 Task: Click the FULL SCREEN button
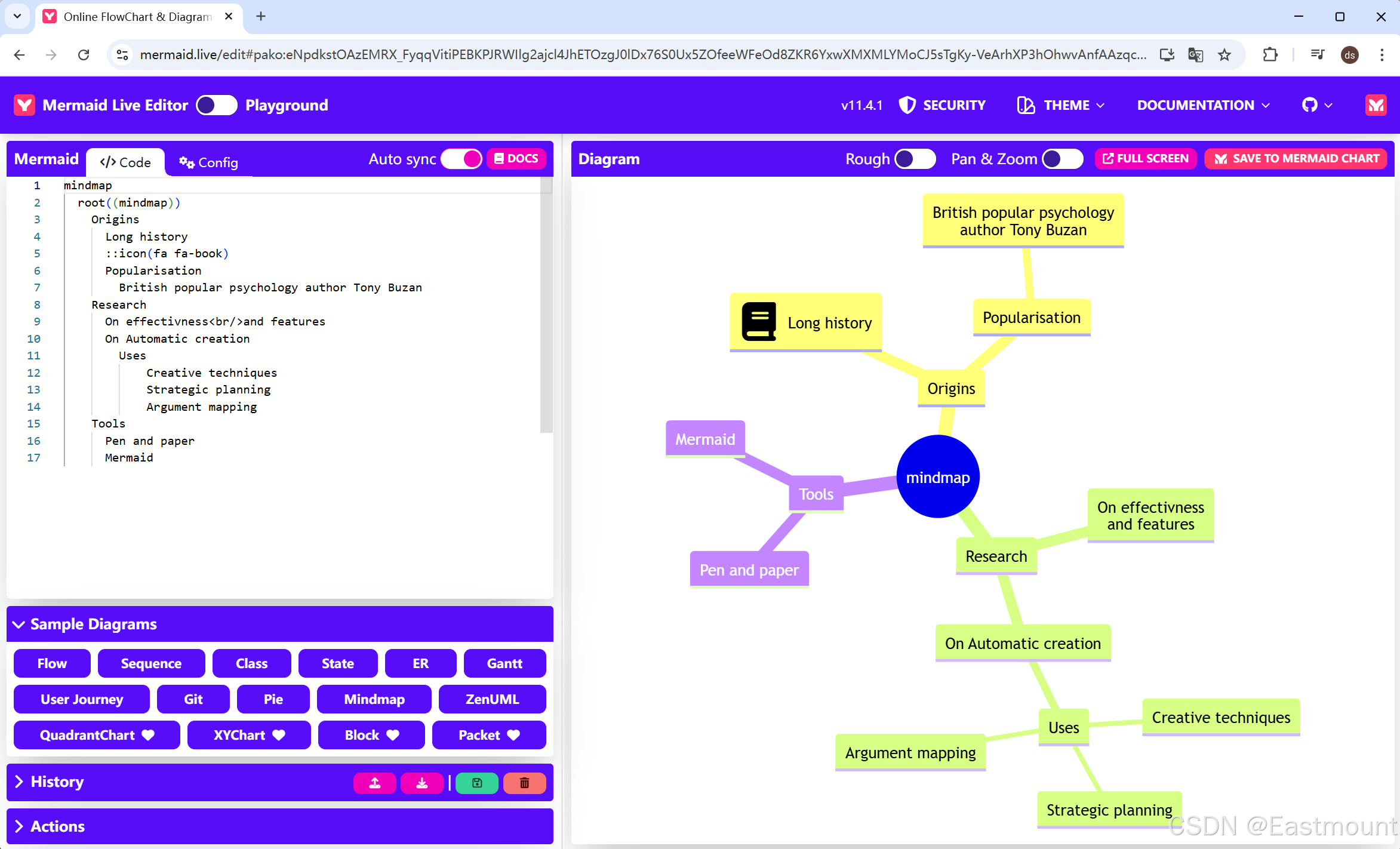click(1145, 159)
